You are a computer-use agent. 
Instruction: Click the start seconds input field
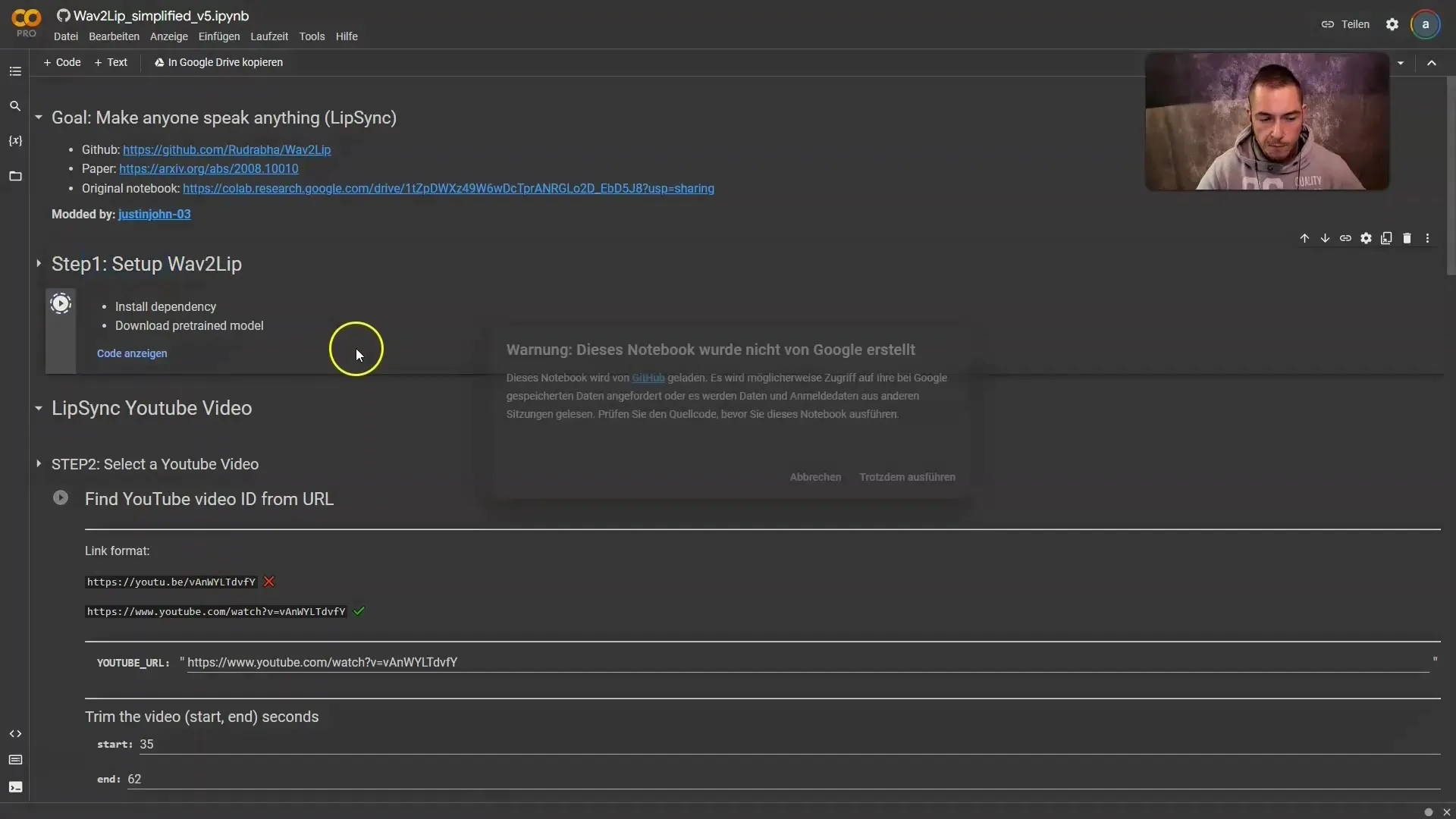(x=789, y=744)
